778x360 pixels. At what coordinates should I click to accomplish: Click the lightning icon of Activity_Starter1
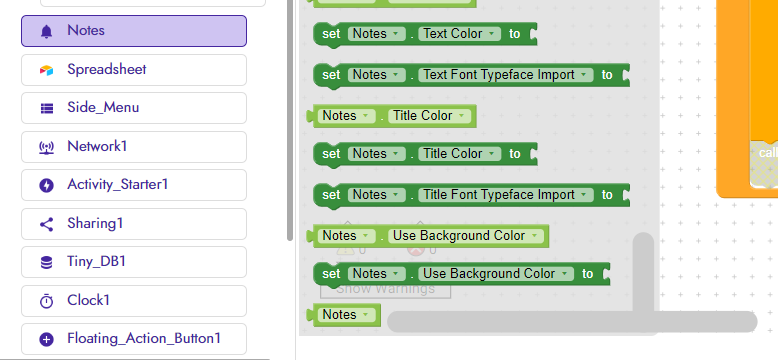click(x=46, y=185)
